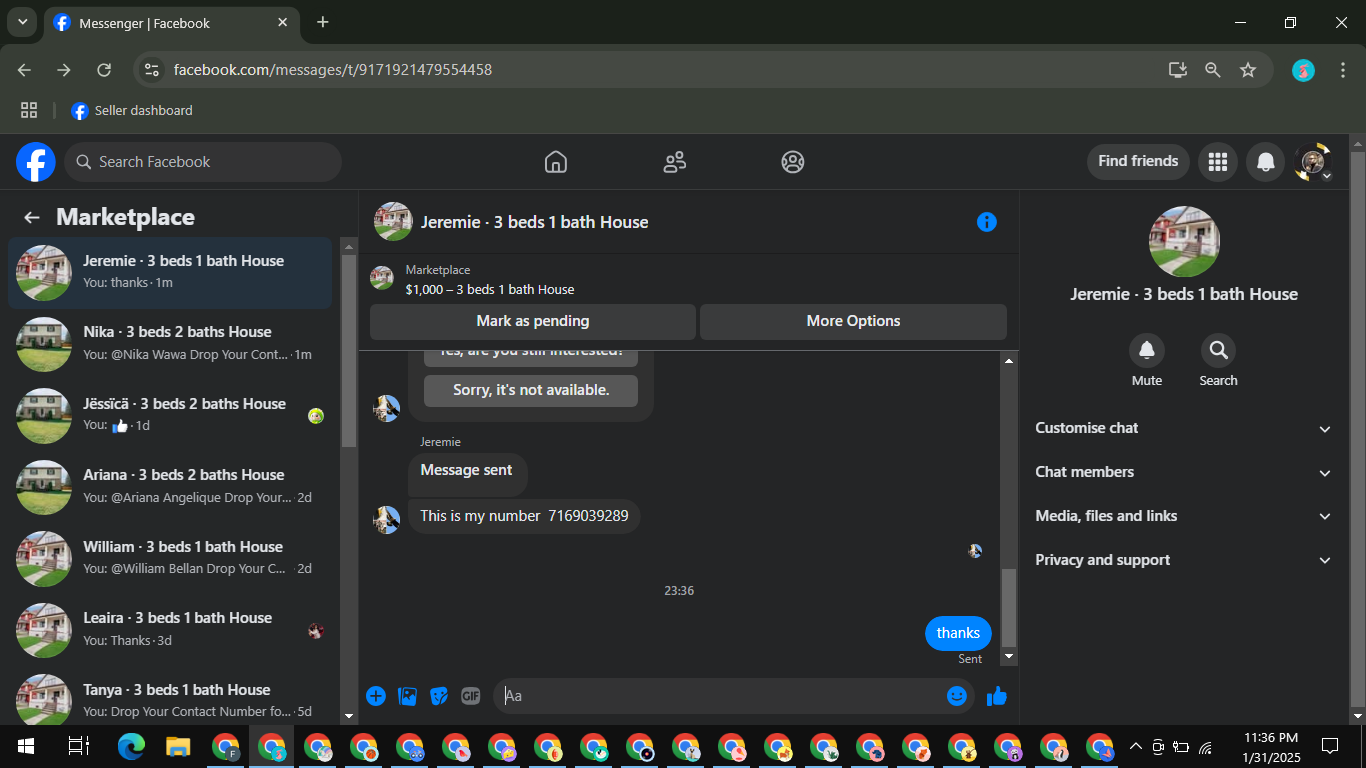
Task: View site information icon in address bar
Action: click(152, 70)
